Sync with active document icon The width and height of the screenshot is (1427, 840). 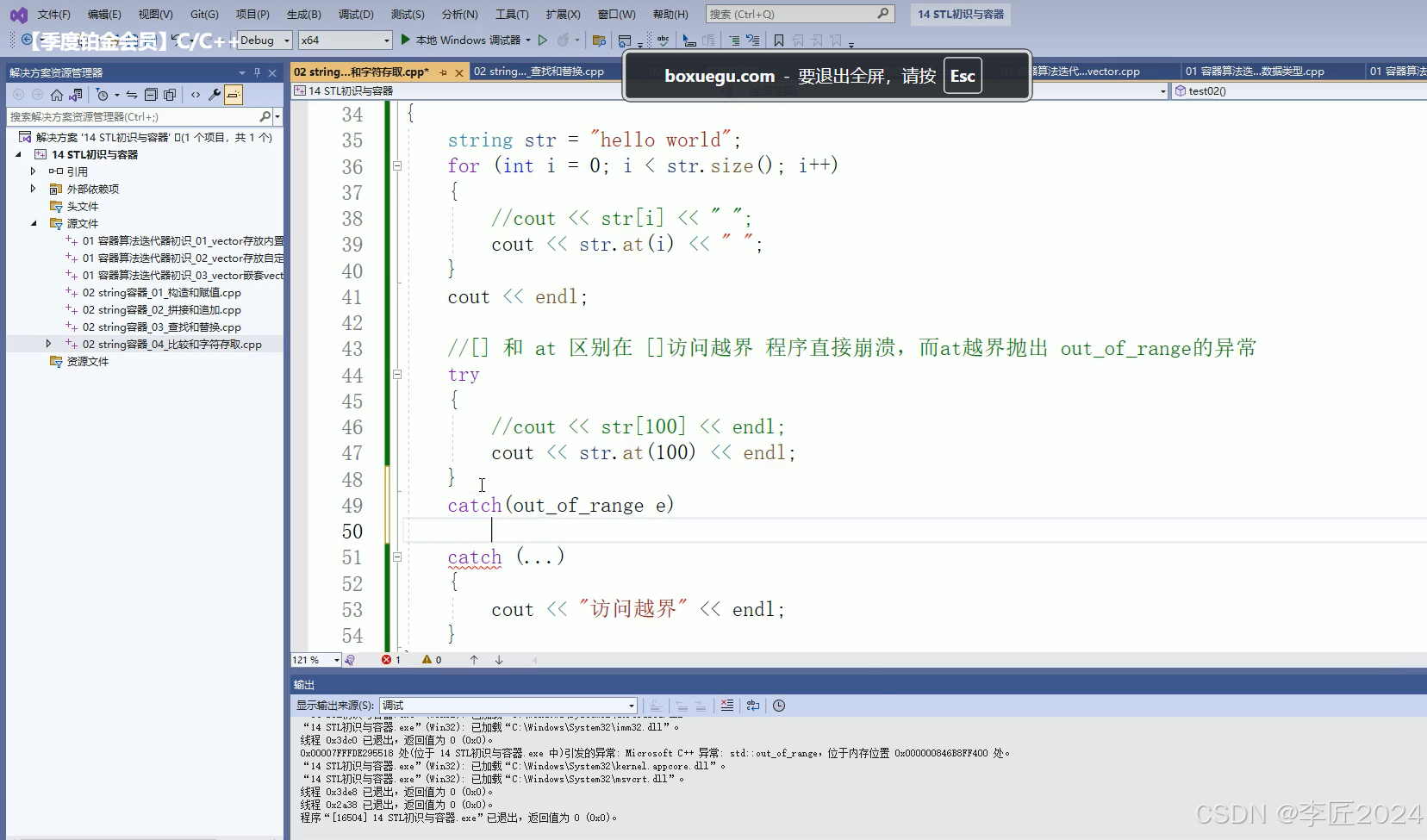click(x=132, y=95)
